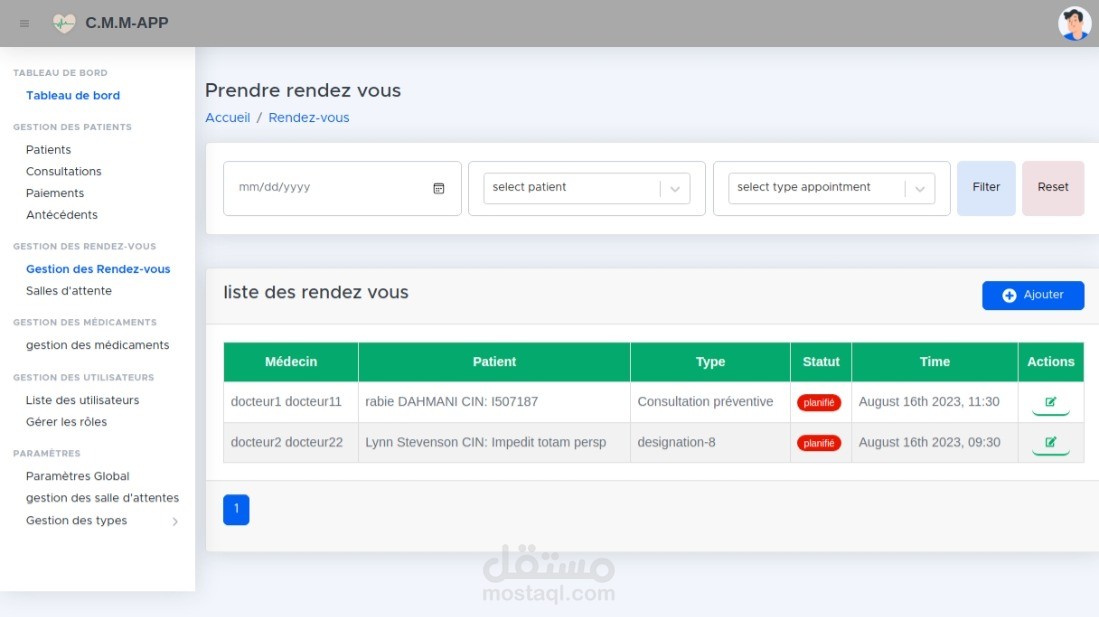Clear filters with the Reset button
This screenshot has width=1099, height=617.
(1053, 188)
